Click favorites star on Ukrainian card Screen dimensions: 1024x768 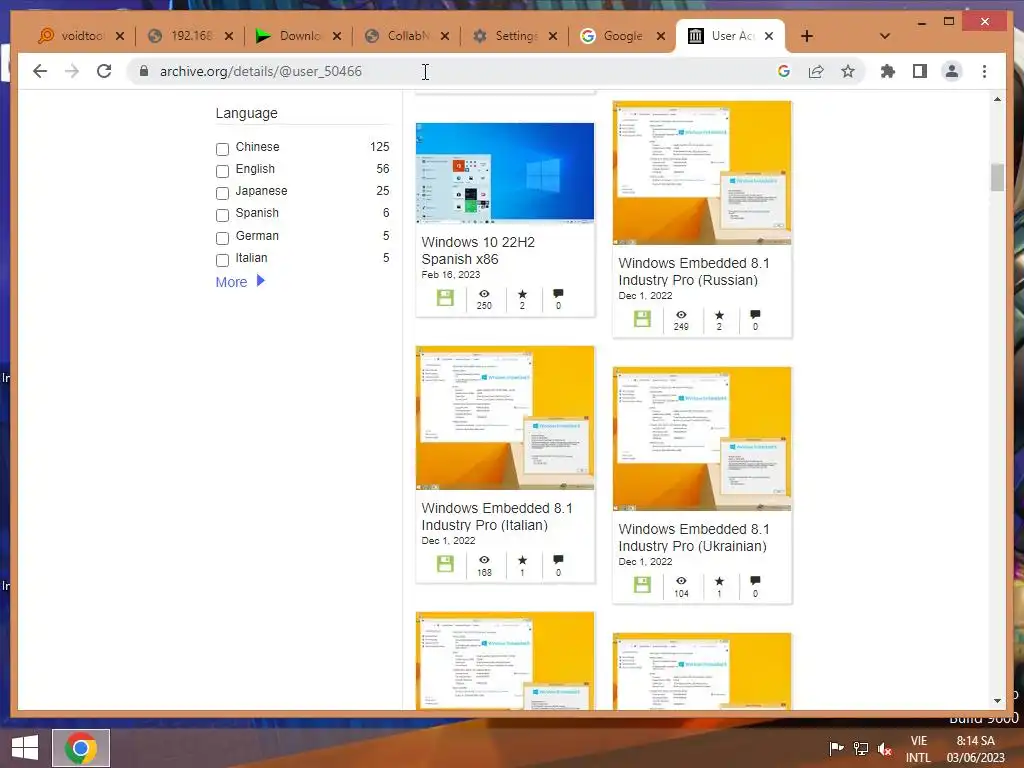click(x=719, y=581)
